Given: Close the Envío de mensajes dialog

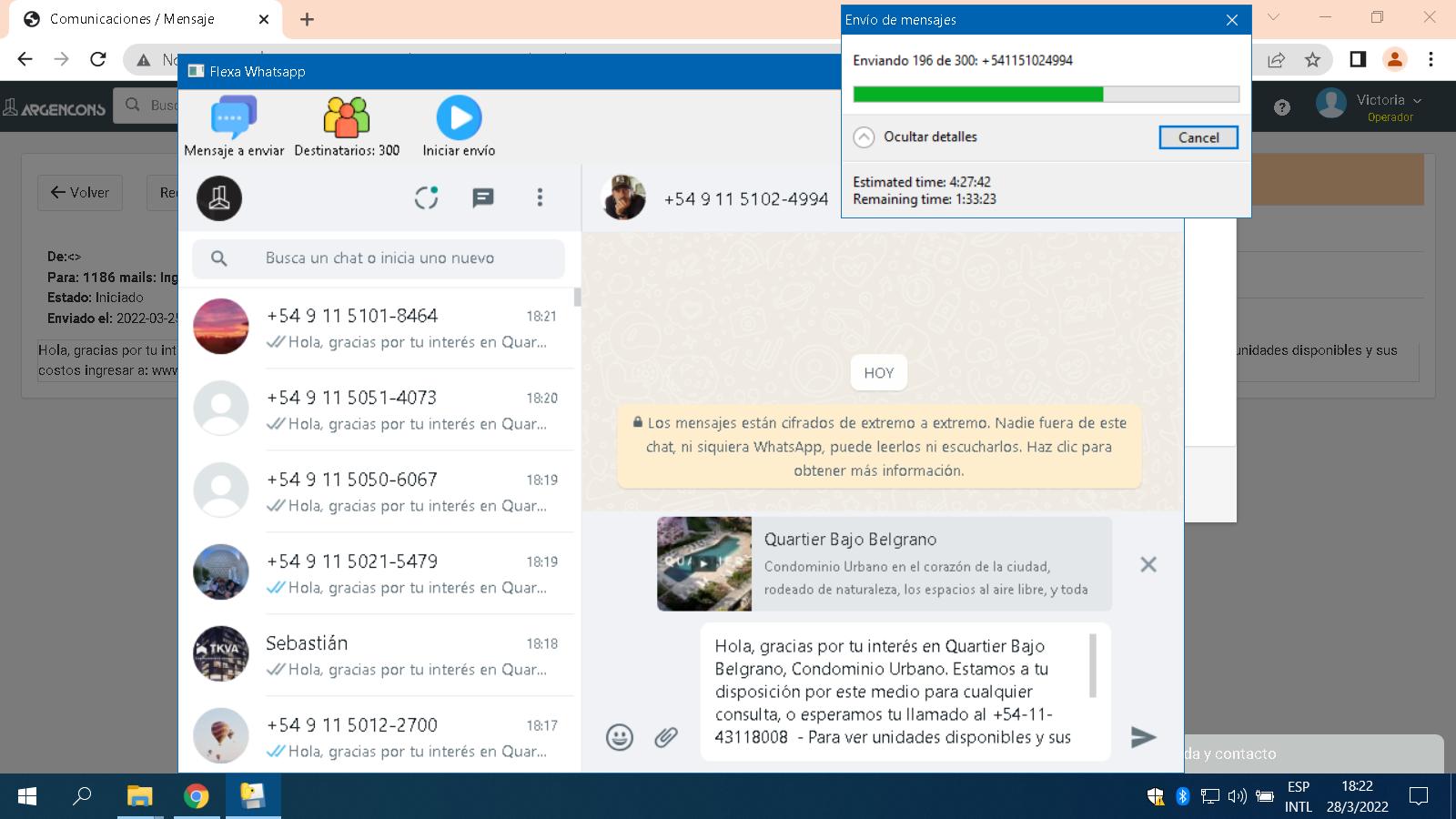Looking at the screenshot, I should (x=1232, y=20).
